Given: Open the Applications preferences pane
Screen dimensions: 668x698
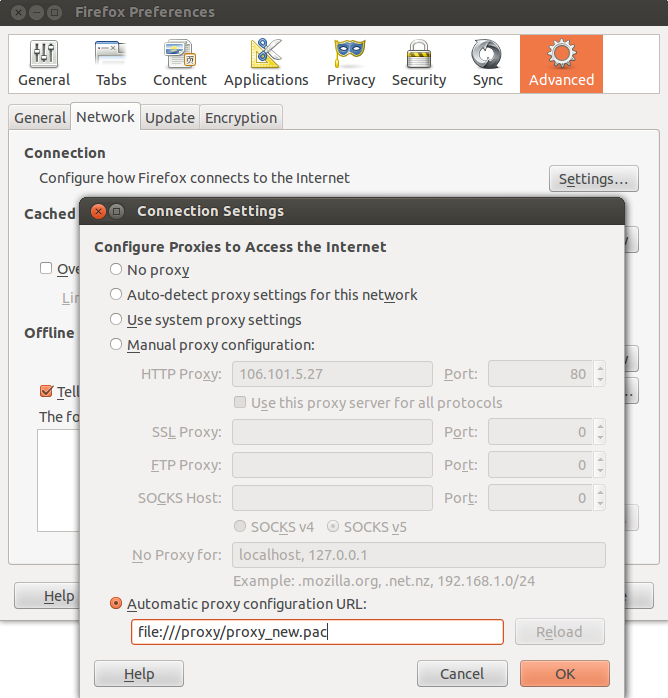Looking at the screenshot, I should 266,63.
